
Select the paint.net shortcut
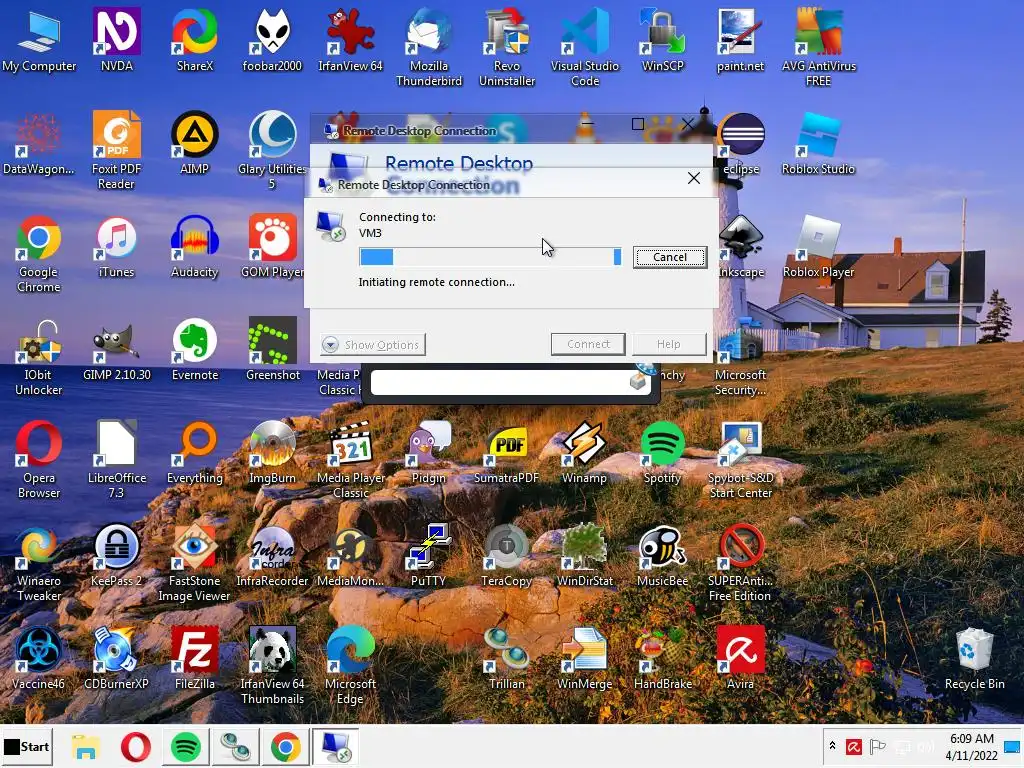point(740,39)
